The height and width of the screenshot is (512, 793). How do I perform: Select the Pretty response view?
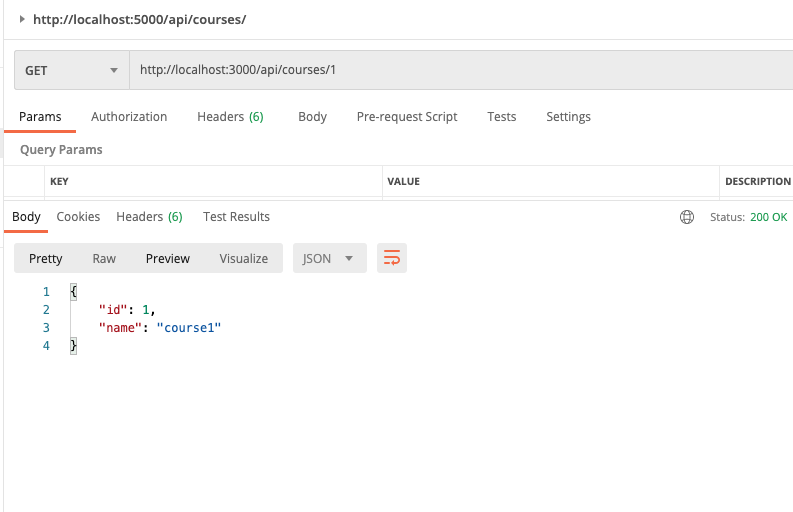(46, 259)
